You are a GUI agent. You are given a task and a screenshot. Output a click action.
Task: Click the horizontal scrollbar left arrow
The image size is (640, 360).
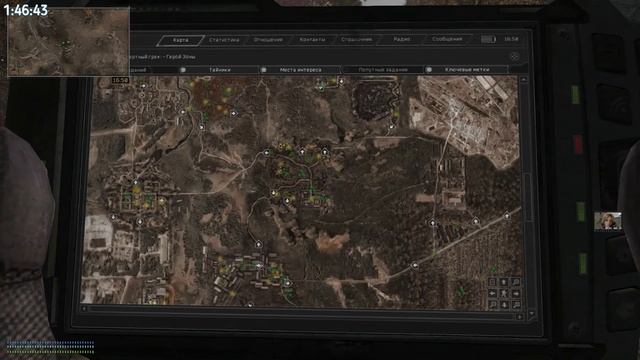click(x=84, y=309)
